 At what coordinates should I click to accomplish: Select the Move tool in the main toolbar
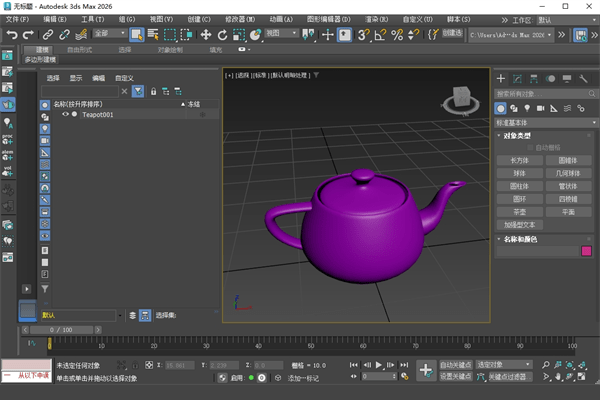point(207,34)
